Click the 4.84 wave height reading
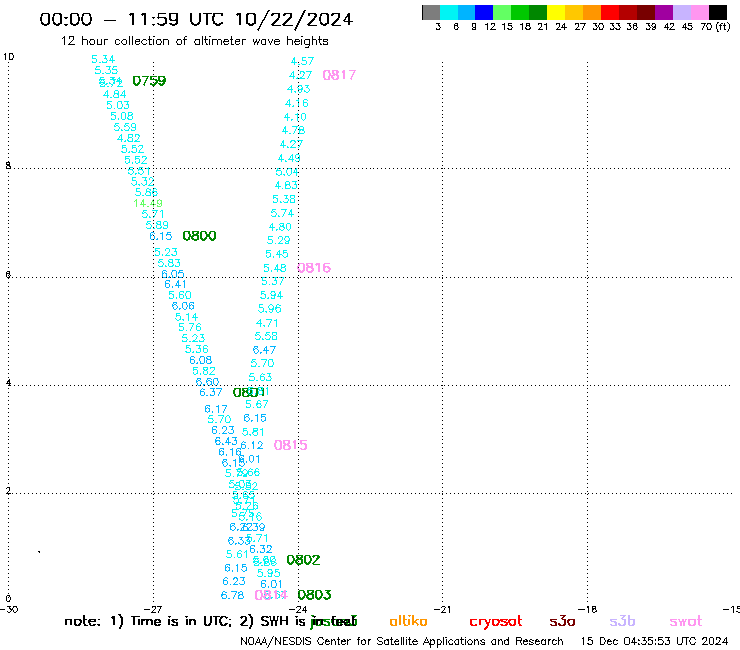Image resolution: width=740 pixels, height=650 pixels. [x=115, y=94]
